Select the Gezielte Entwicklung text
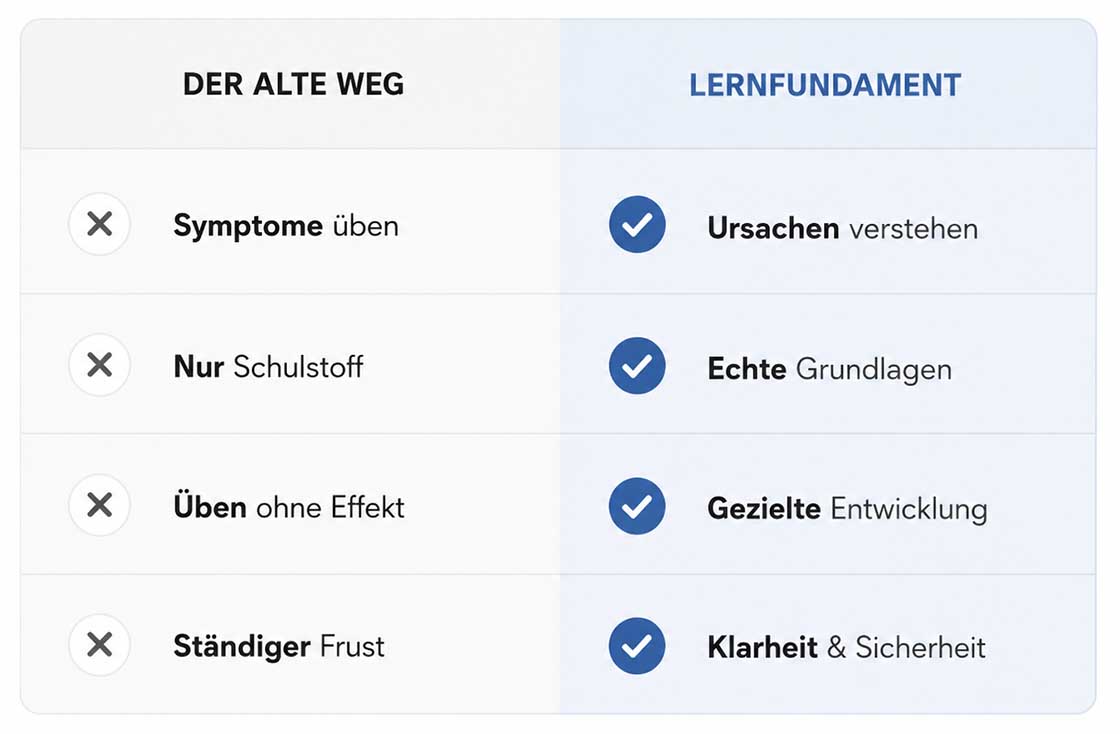 (847, 509)
